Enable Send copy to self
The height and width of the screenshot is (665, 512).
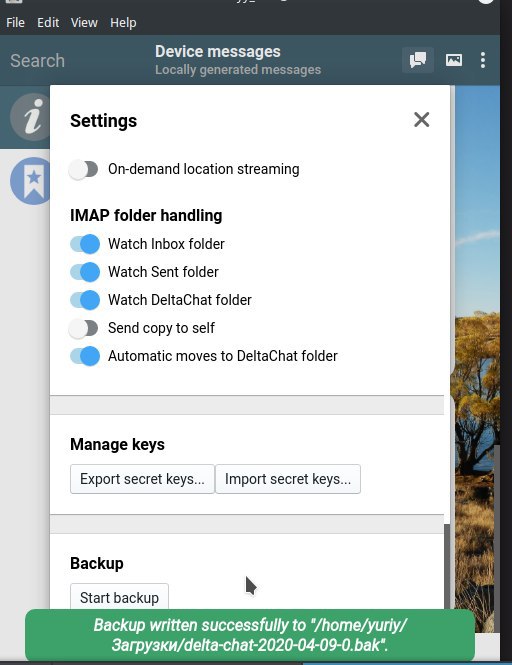pos(84,328)
